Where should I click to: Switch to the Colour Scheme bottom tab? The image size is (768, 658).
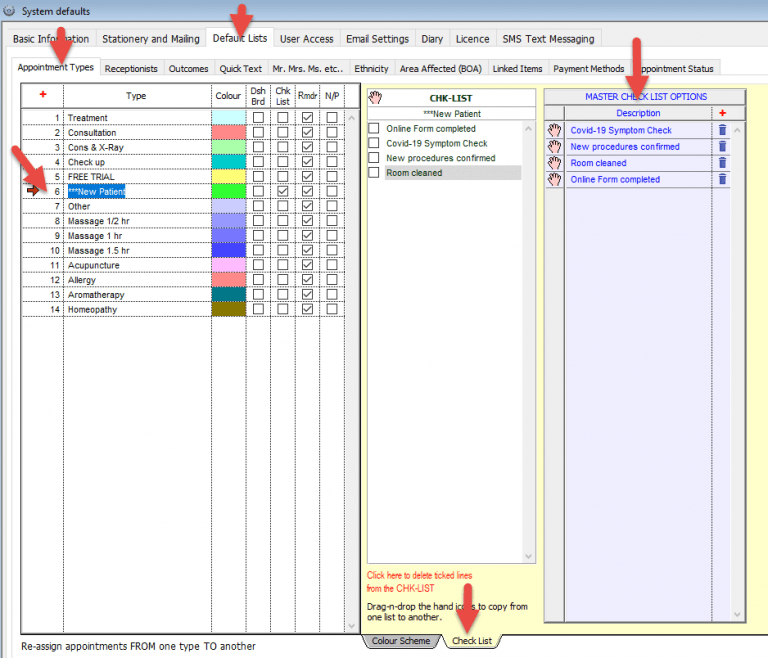(x=401, y=641)
